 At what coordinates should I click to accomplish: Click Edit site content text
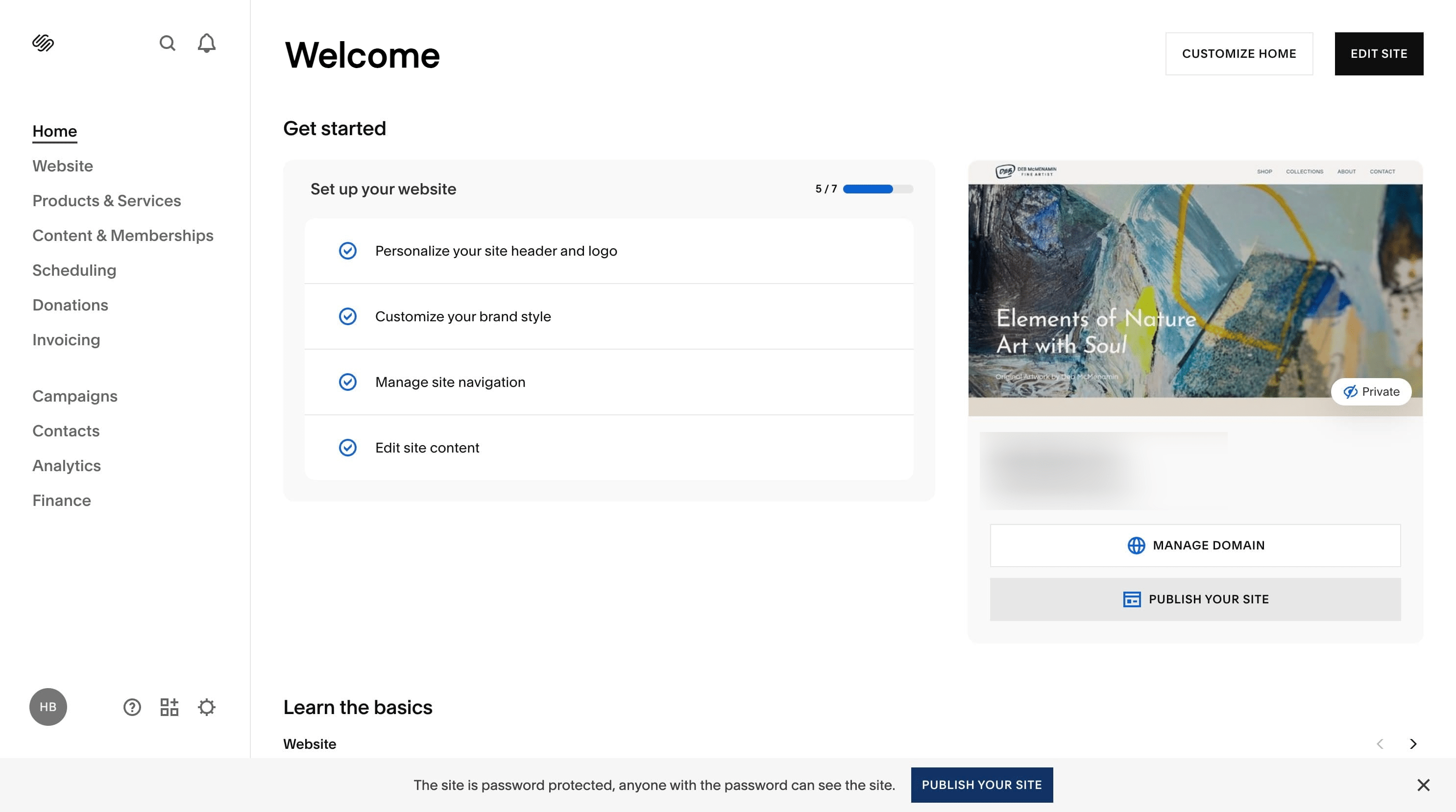point(427,448)
